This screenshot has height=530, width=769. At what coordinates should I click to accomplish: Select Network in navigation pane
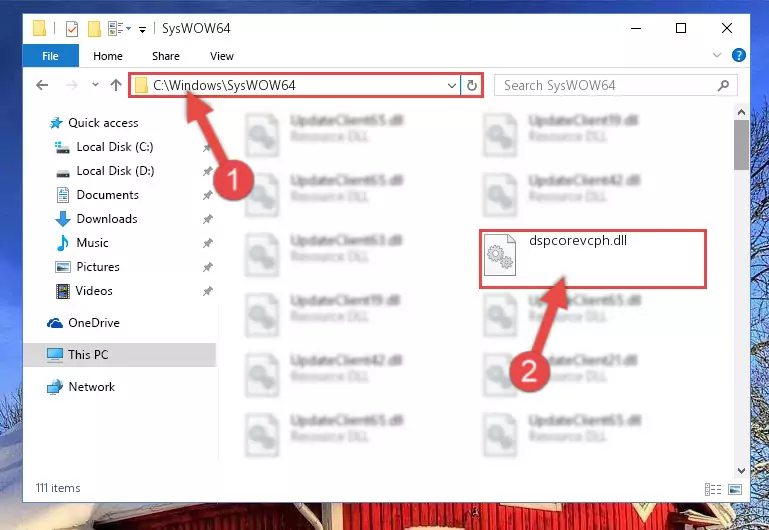92,387
